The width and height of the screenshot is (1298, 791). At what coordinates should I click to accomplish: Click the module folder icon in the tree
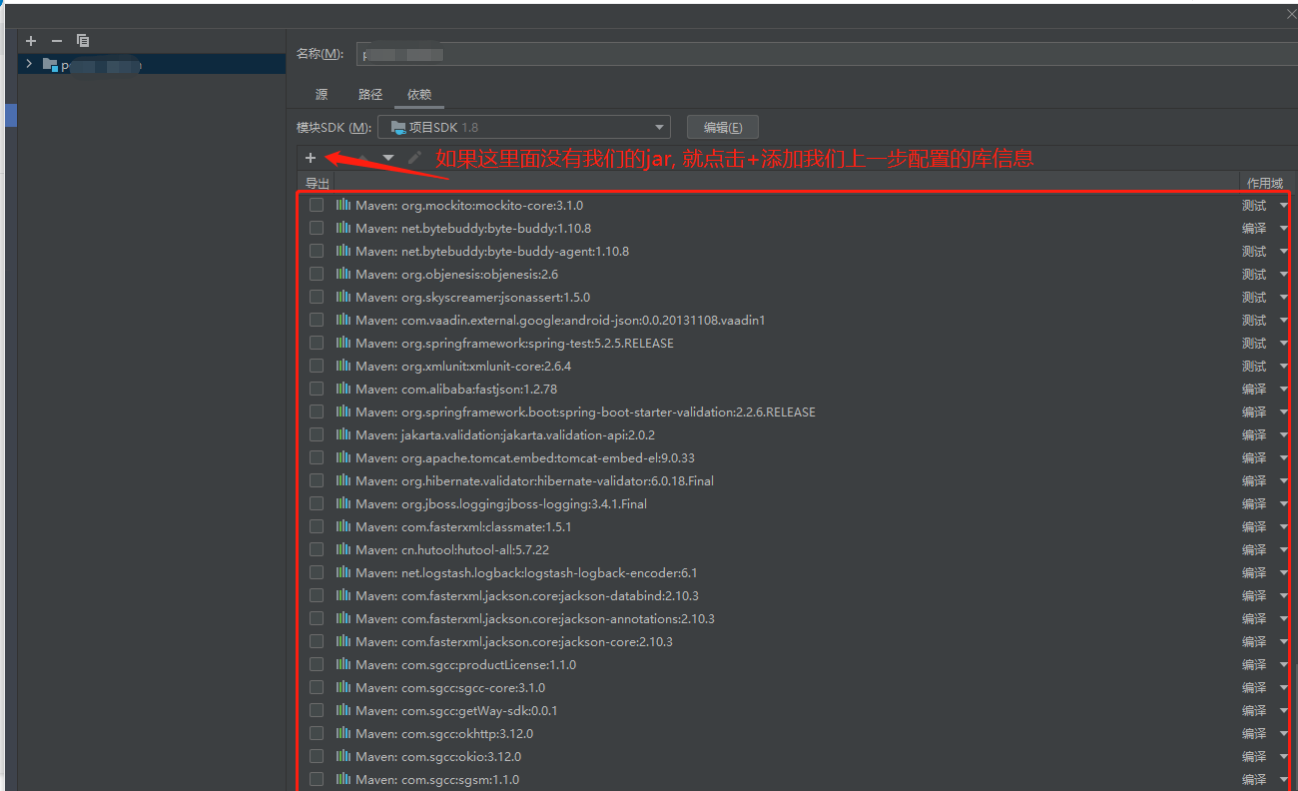pos(50,65)
